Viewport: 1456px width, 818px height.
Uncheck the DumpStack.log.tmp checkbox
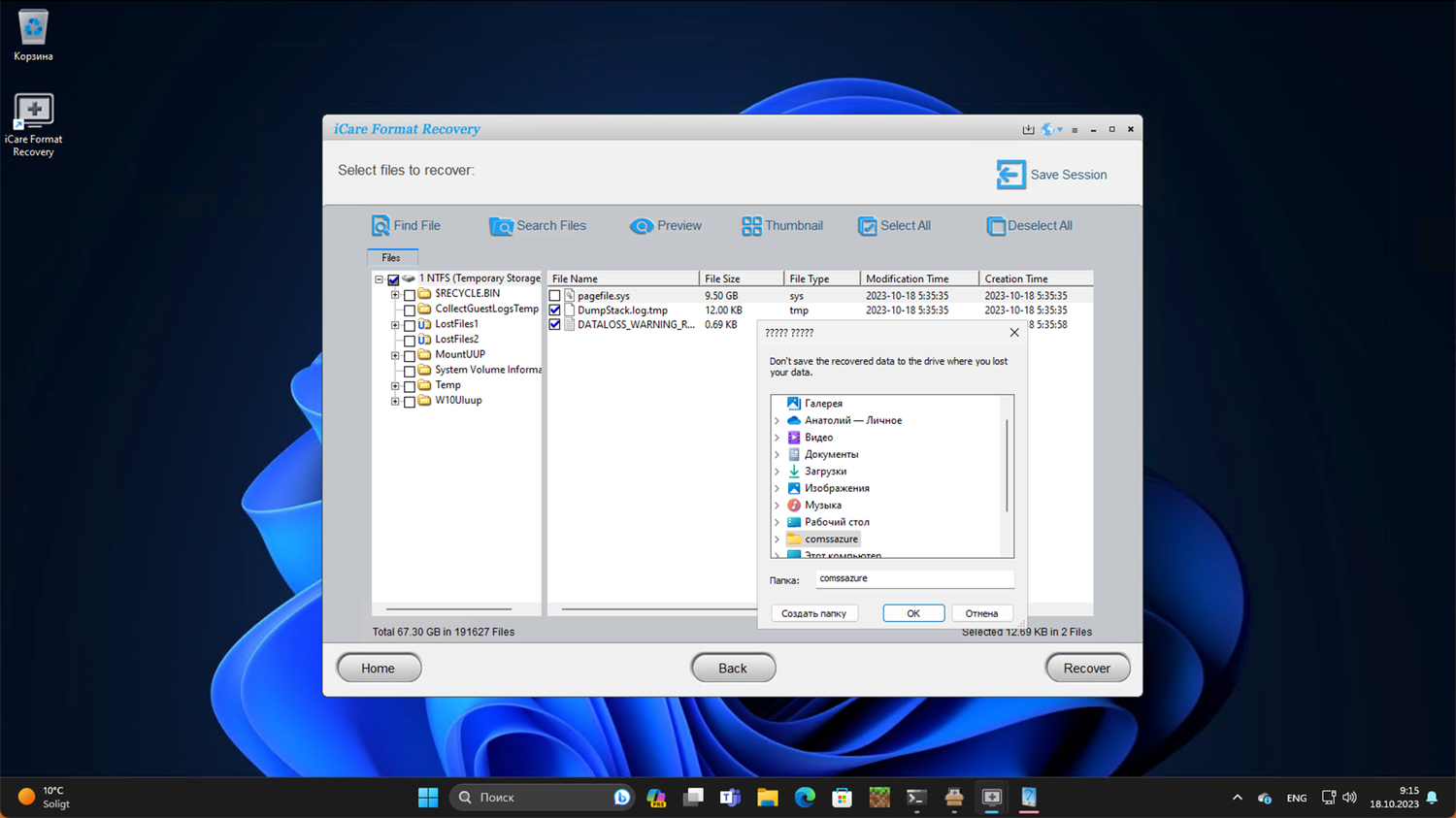click(x=554, y=311)
